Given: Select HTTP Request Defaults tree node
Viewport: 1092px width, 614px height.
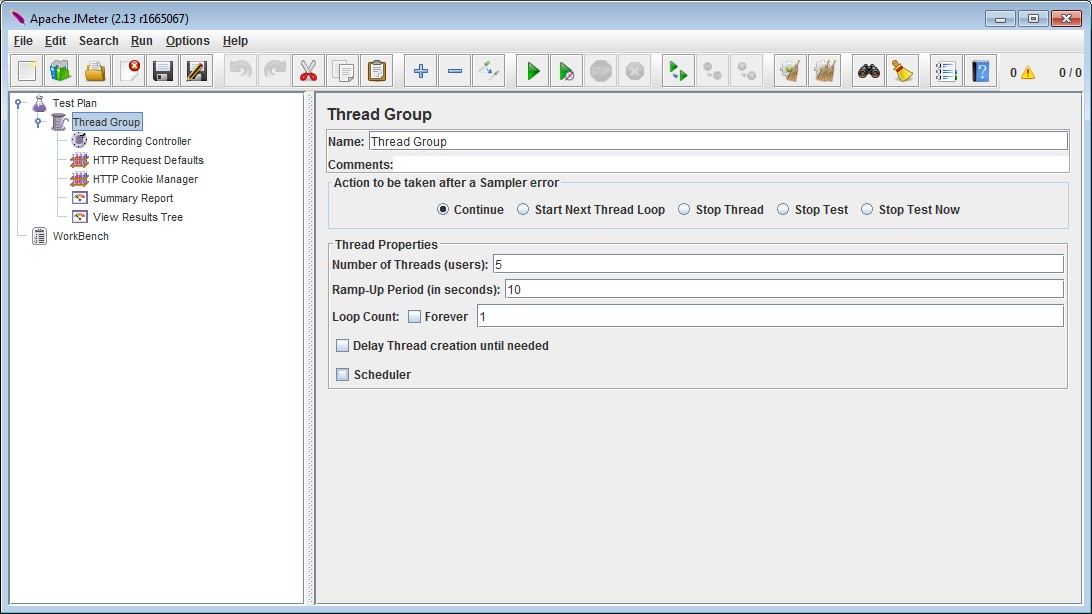Looking at the screenshot, I should pyautogui.click(x=148, y=160).
